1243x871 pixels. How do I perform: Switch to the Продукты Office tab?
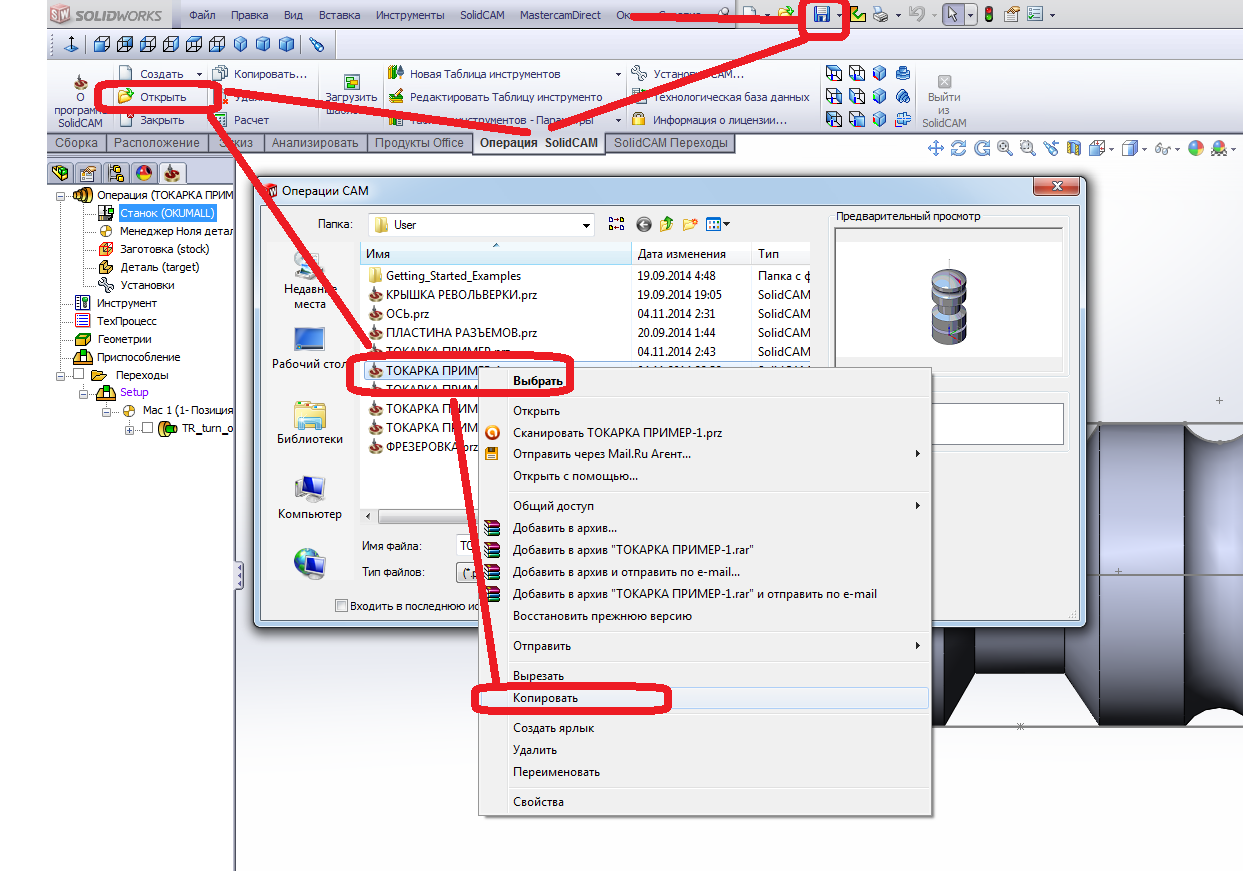(419, 143)
